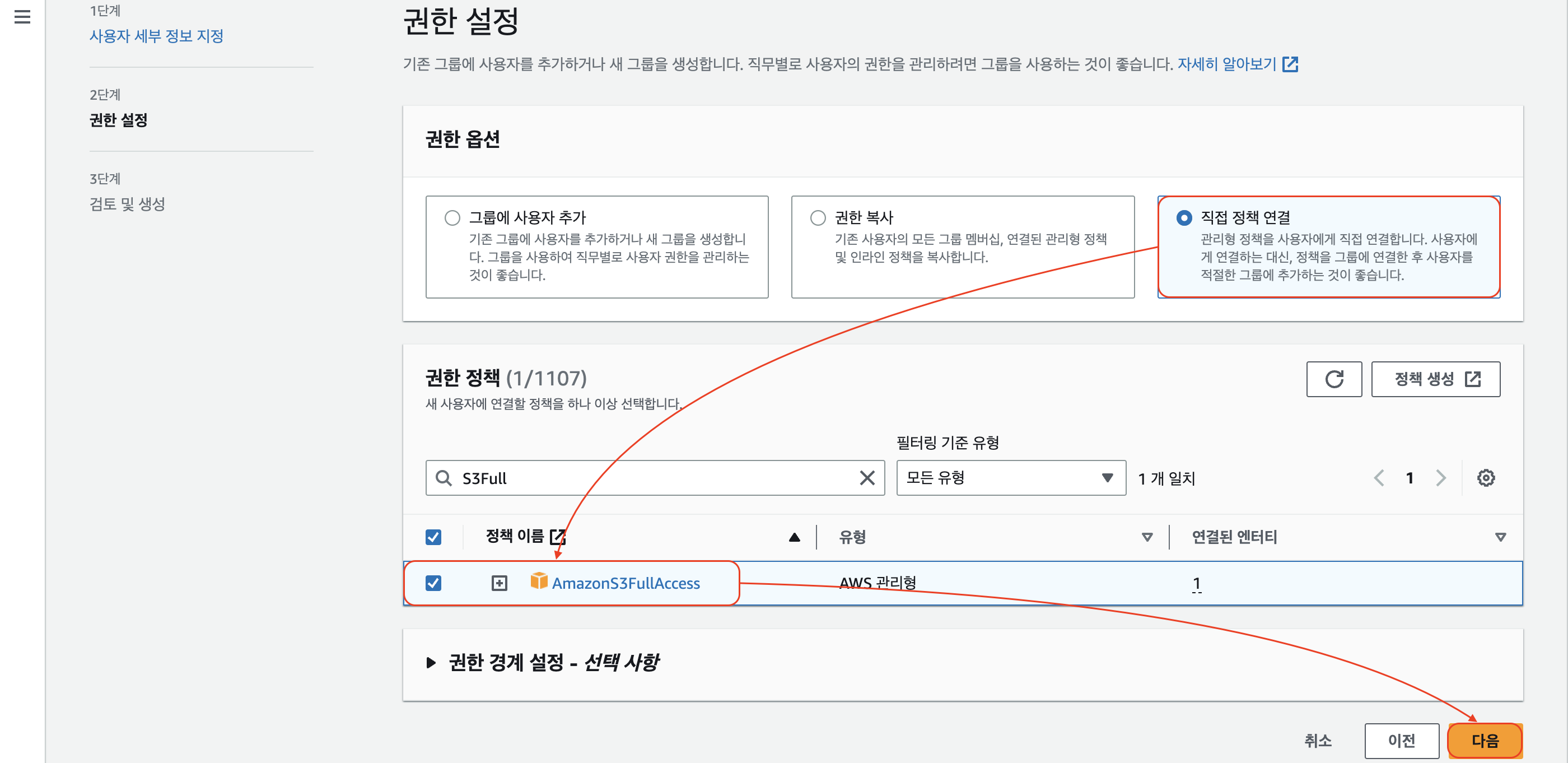Open the hamburger navigation menu

point(22,16)
